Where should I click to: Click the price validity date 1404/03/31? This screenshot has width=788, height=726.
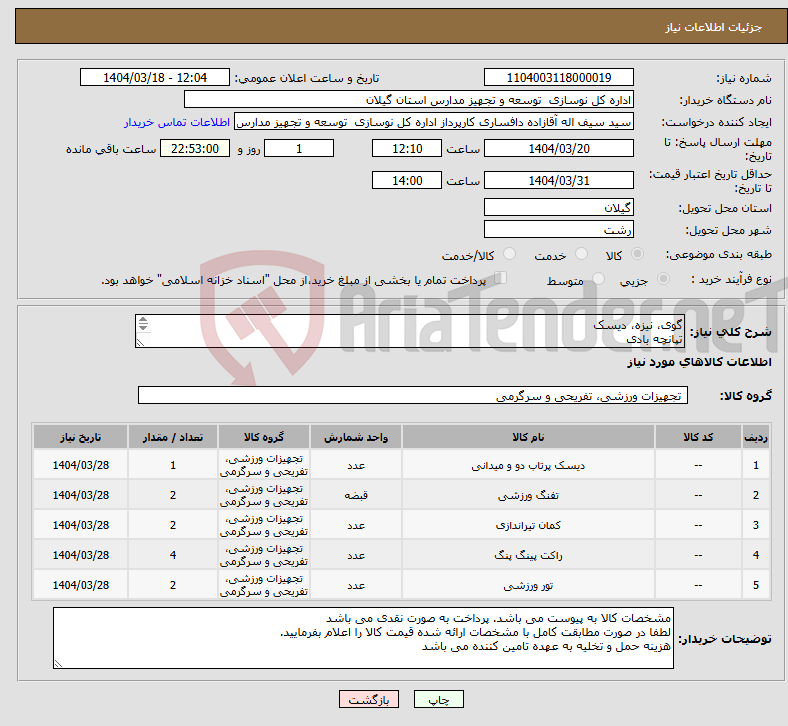(x=558, y=180)
